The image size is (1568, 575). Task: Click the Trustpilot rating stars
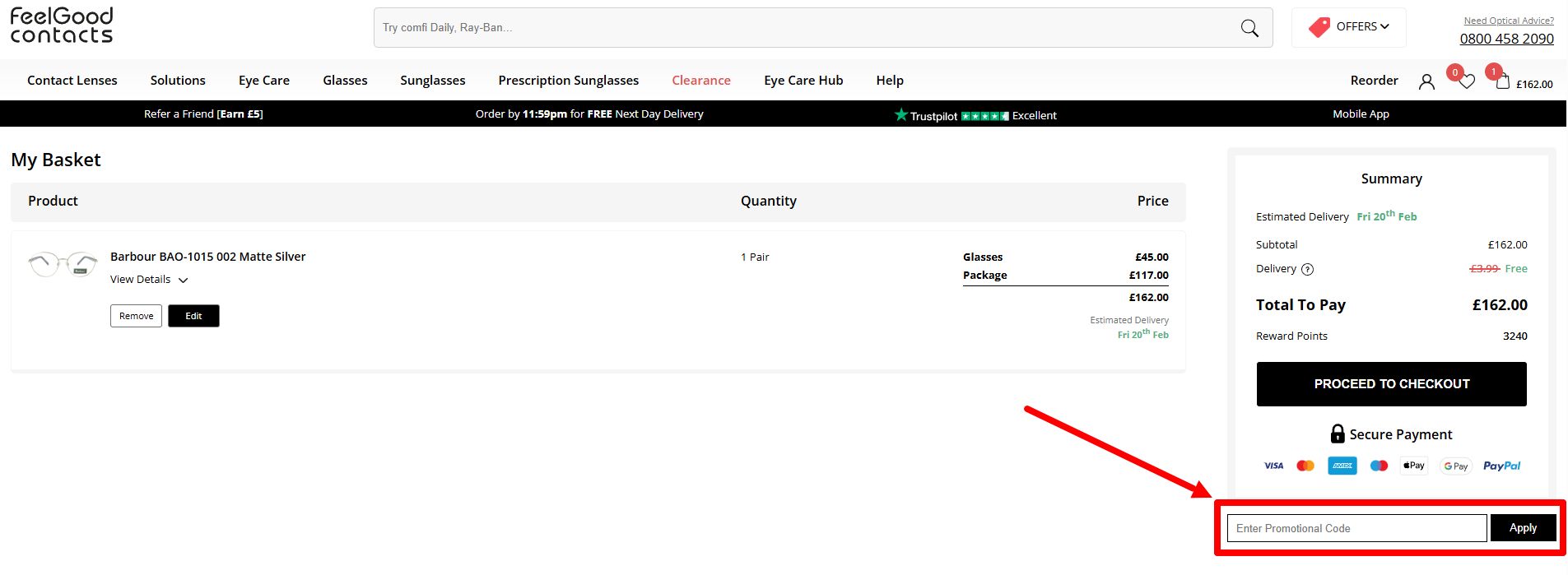[x=984, y=116]
